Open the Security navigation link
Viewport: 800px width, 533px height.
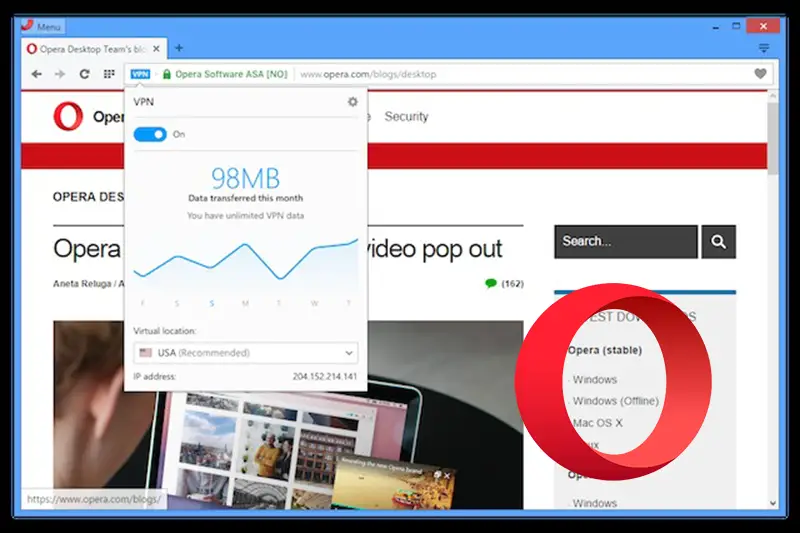click(406, 117)
